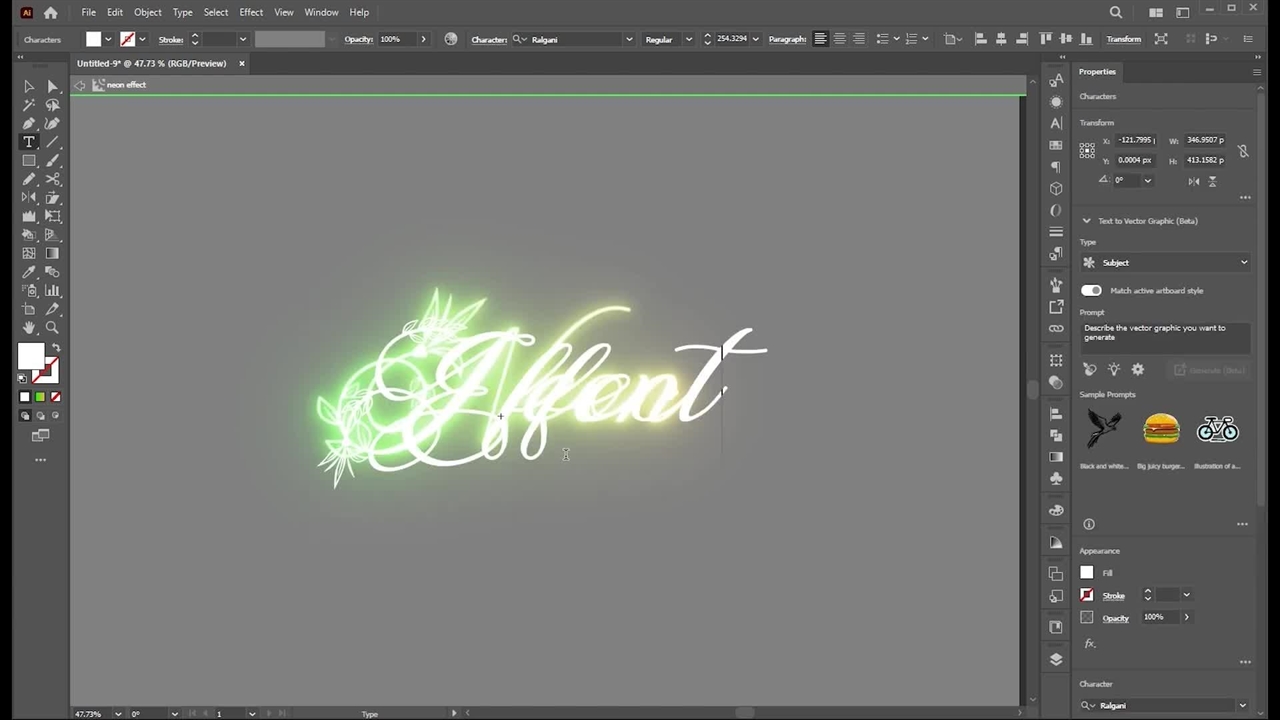Open the Type Subject dropdown

(x=1165, y=263)
